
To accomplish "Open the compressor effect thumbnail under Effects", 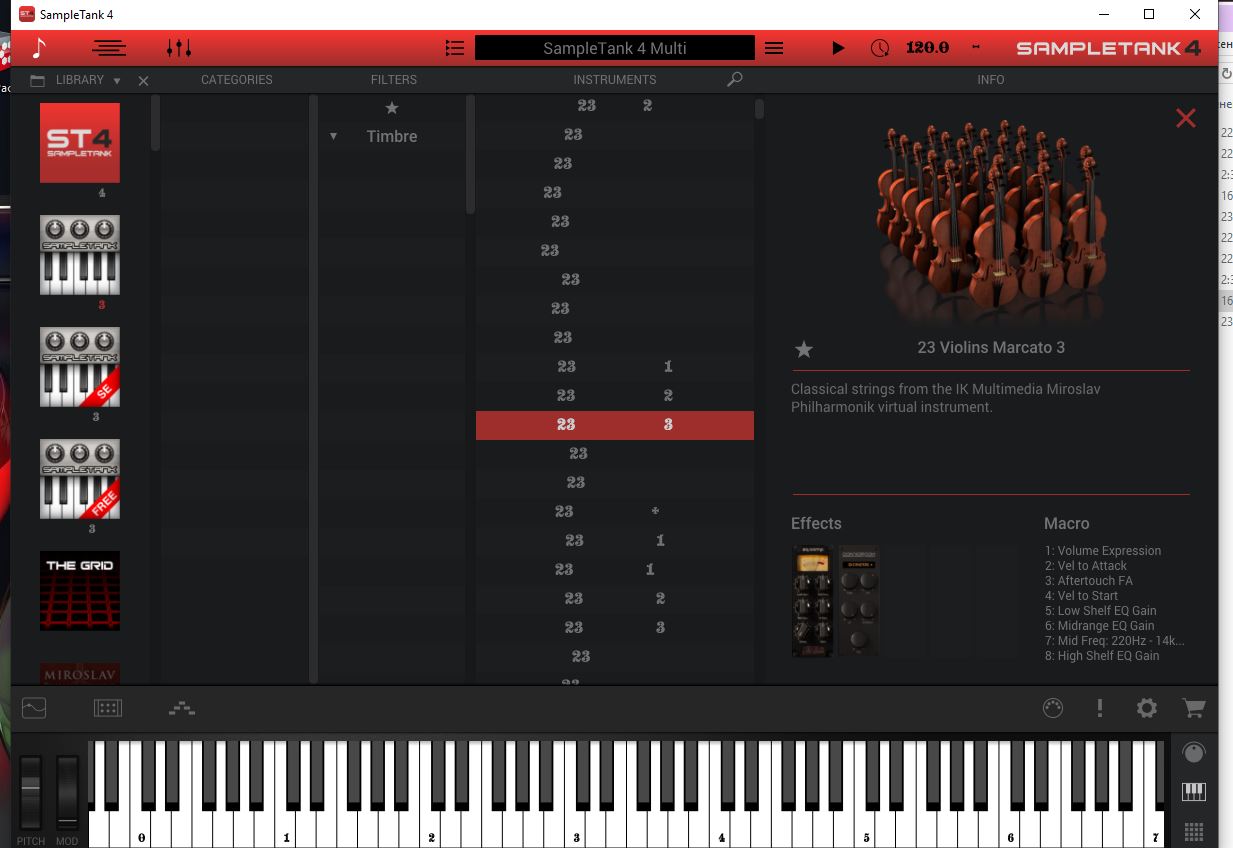I will pyautogui.click(x=813, y=601).
